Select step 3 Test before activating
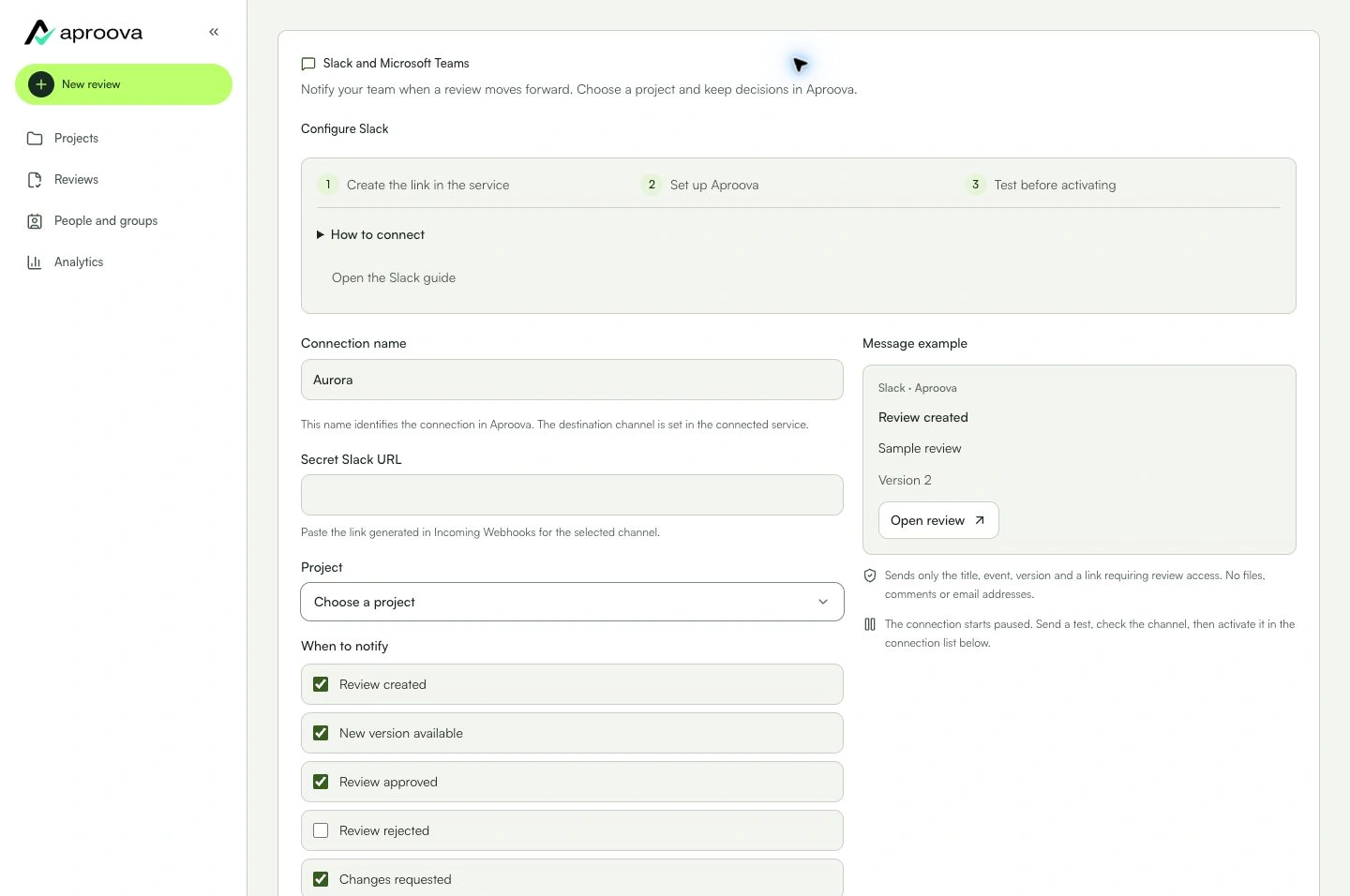 pyautogui.click(x=1041, y=185)
